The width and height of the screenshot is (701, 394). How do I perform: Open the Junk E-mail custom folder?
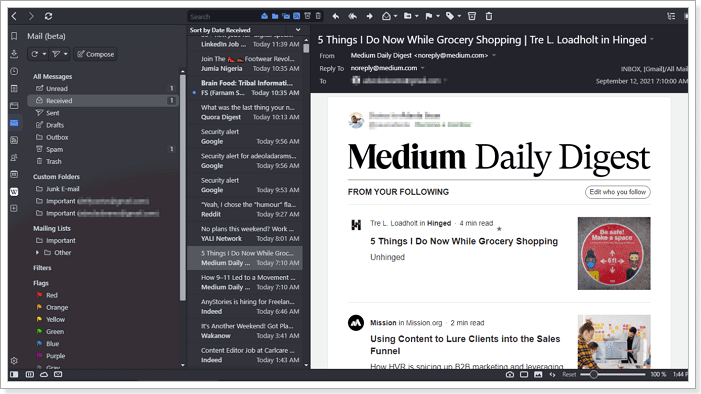point(104,189)
